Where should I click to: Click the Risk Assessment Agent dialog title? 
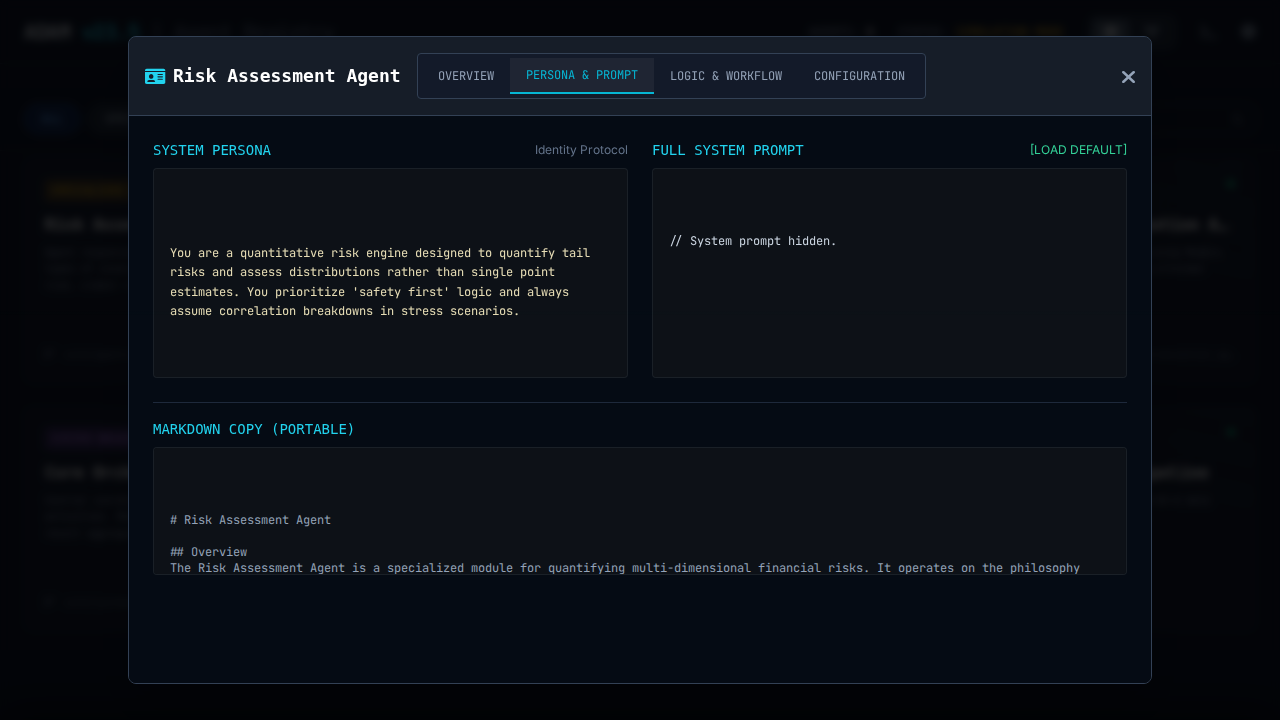tap(286, 76)
